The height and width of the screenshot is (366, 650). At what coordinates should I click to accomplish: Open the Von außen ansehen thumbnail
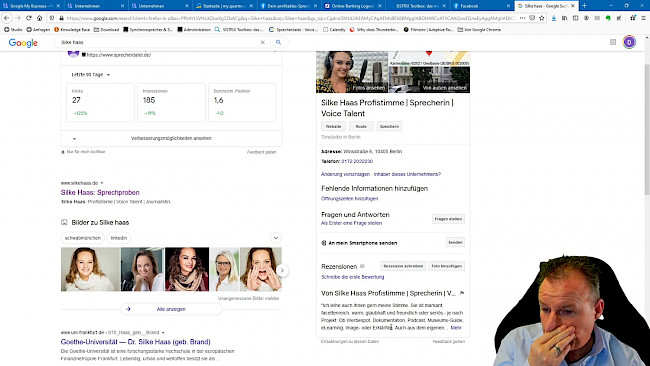tap(429, 80)
